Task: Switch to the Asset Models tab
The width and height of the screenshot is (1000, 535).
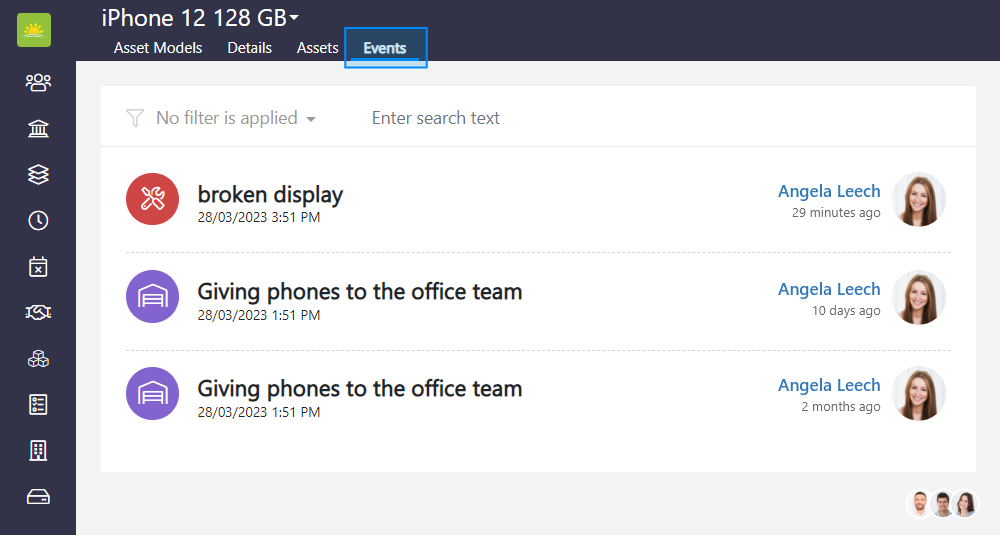Action: click(x=158, y=48)
